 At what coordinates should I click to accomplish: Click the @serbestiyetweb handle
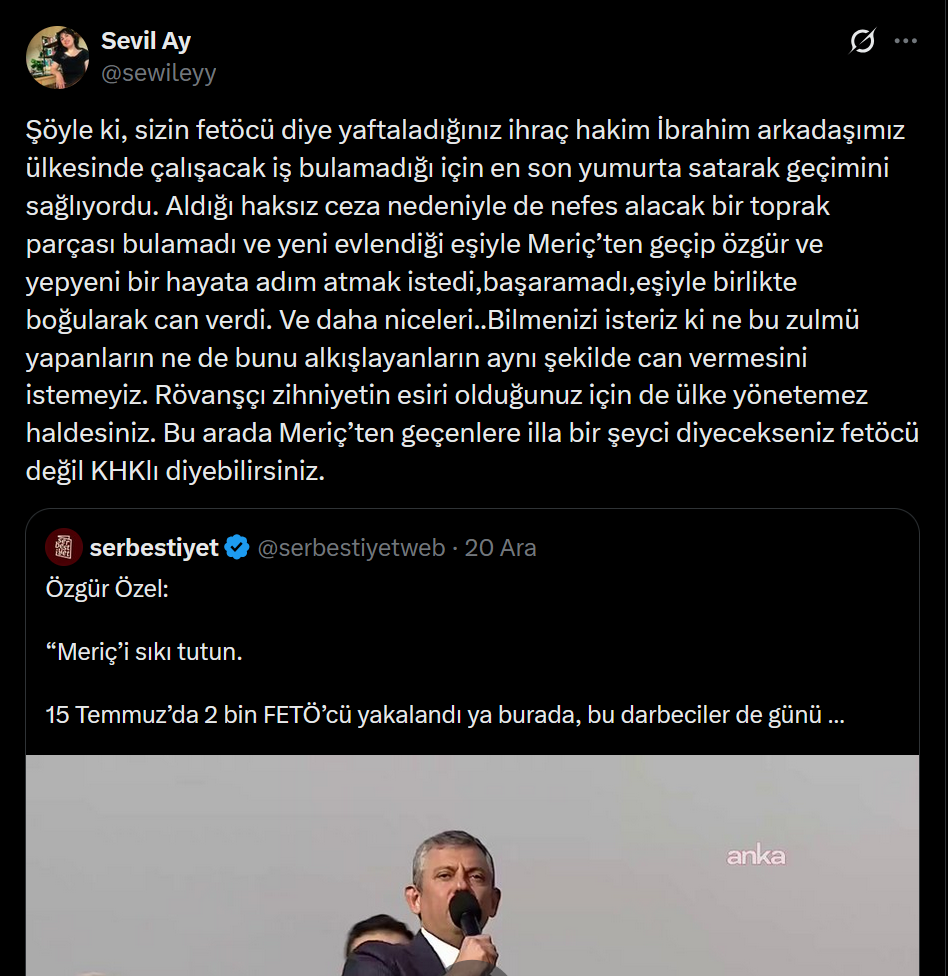point(351,548)
